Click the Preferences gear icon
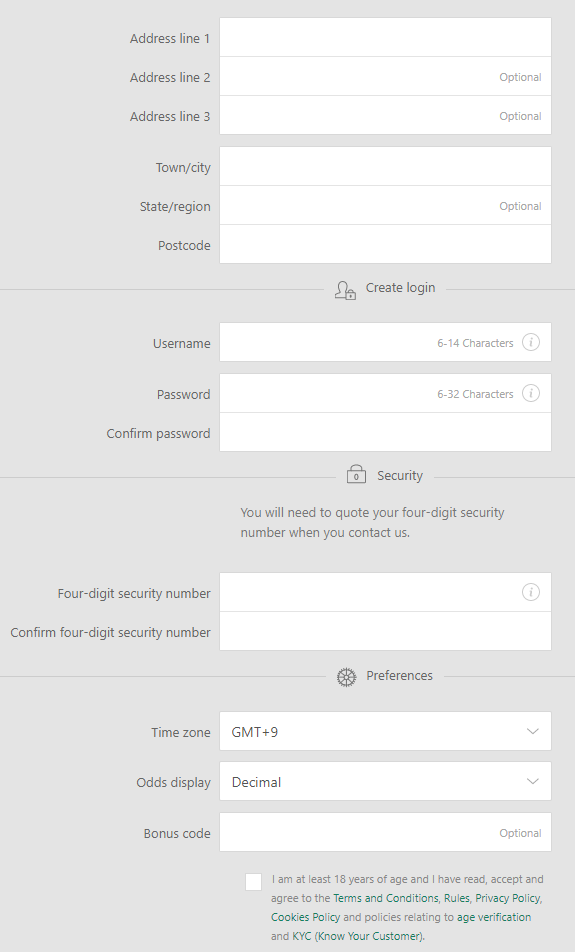This screenshot has width=575, height=952. click(x=347, y=677)
